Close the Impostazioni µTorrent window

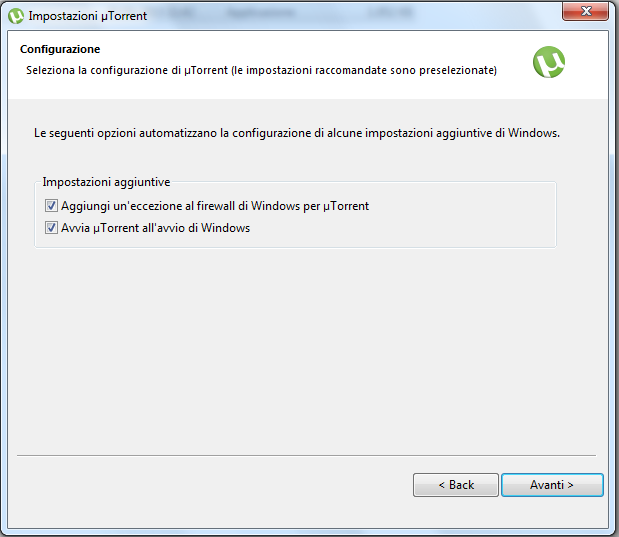tap(585, 11)
